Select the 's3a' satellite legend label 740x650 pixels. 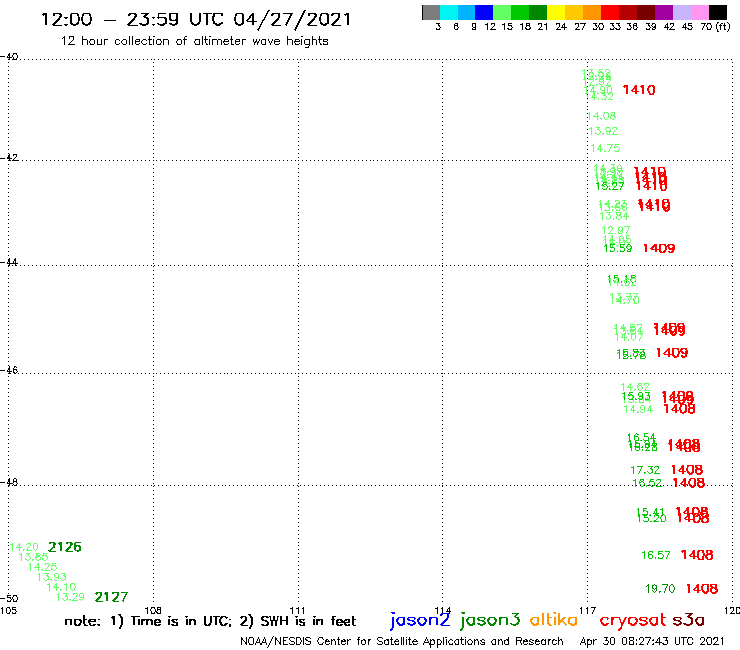[x=689, y=620]
